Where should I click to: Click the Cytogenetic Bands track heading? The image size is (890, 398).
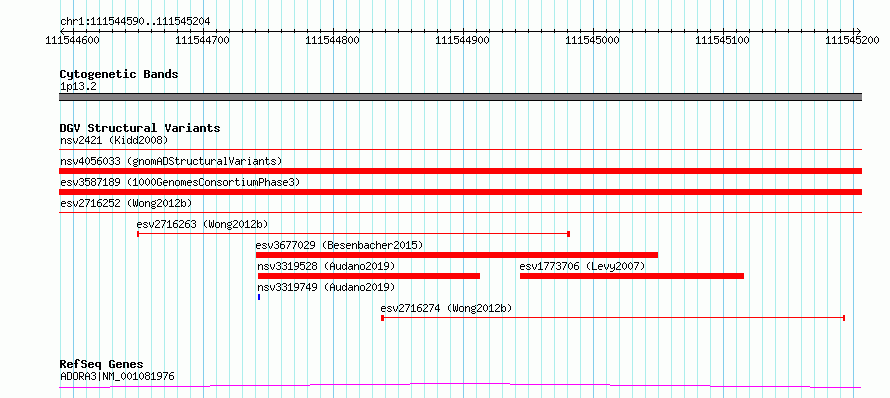119,74
